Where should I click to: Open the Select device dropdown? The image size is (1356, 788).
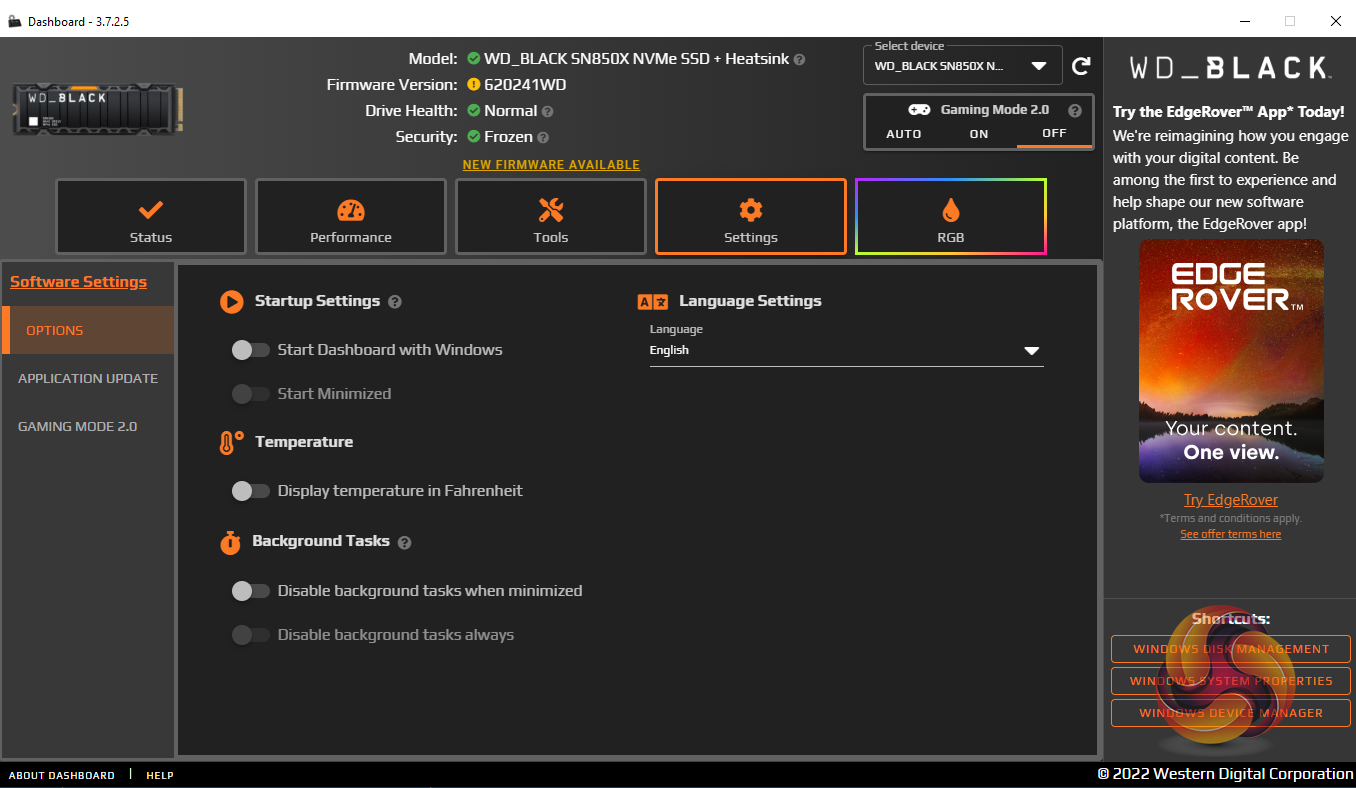coord(962,66)
